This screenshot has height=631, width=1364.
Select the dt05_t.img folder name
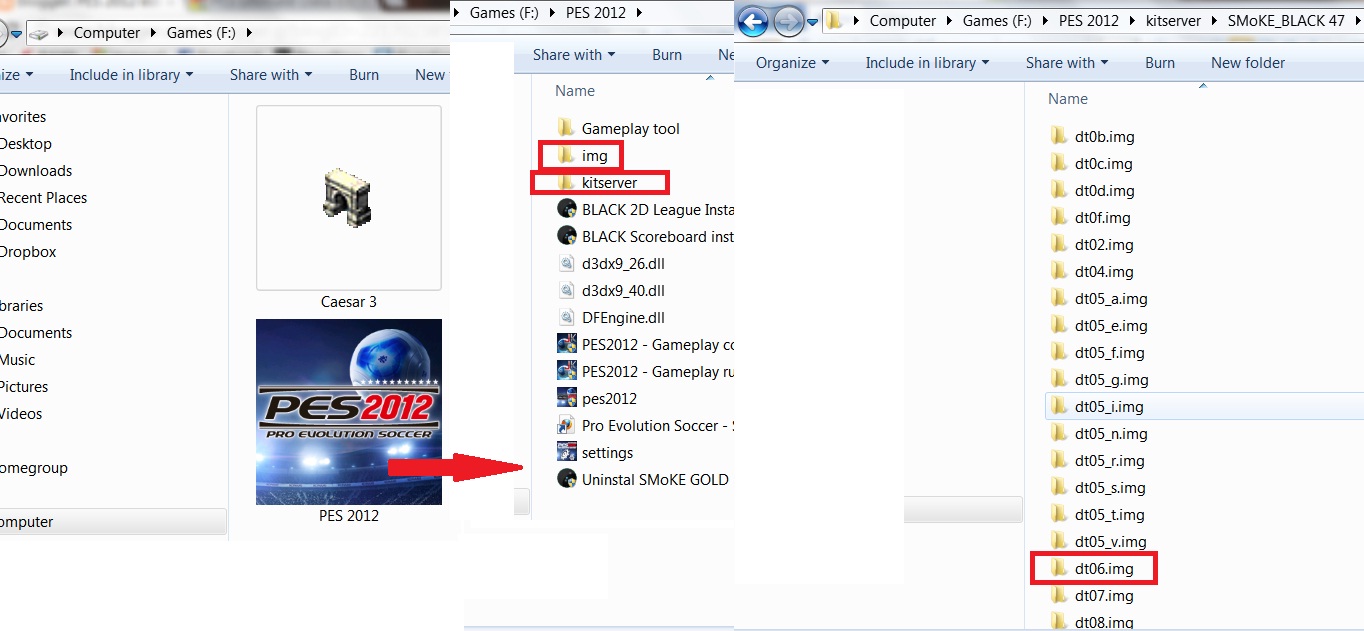click(x=1110, y=514)
